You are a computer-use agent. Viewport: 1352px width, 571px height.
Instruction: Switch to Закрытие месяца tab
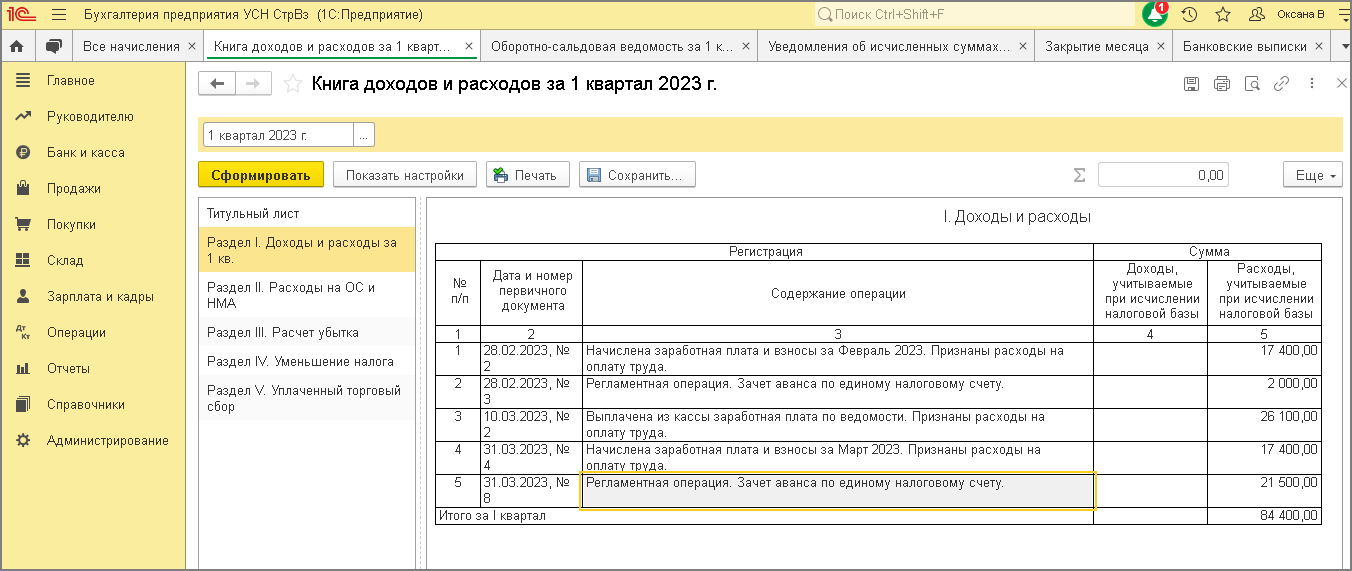[1097, 46]
